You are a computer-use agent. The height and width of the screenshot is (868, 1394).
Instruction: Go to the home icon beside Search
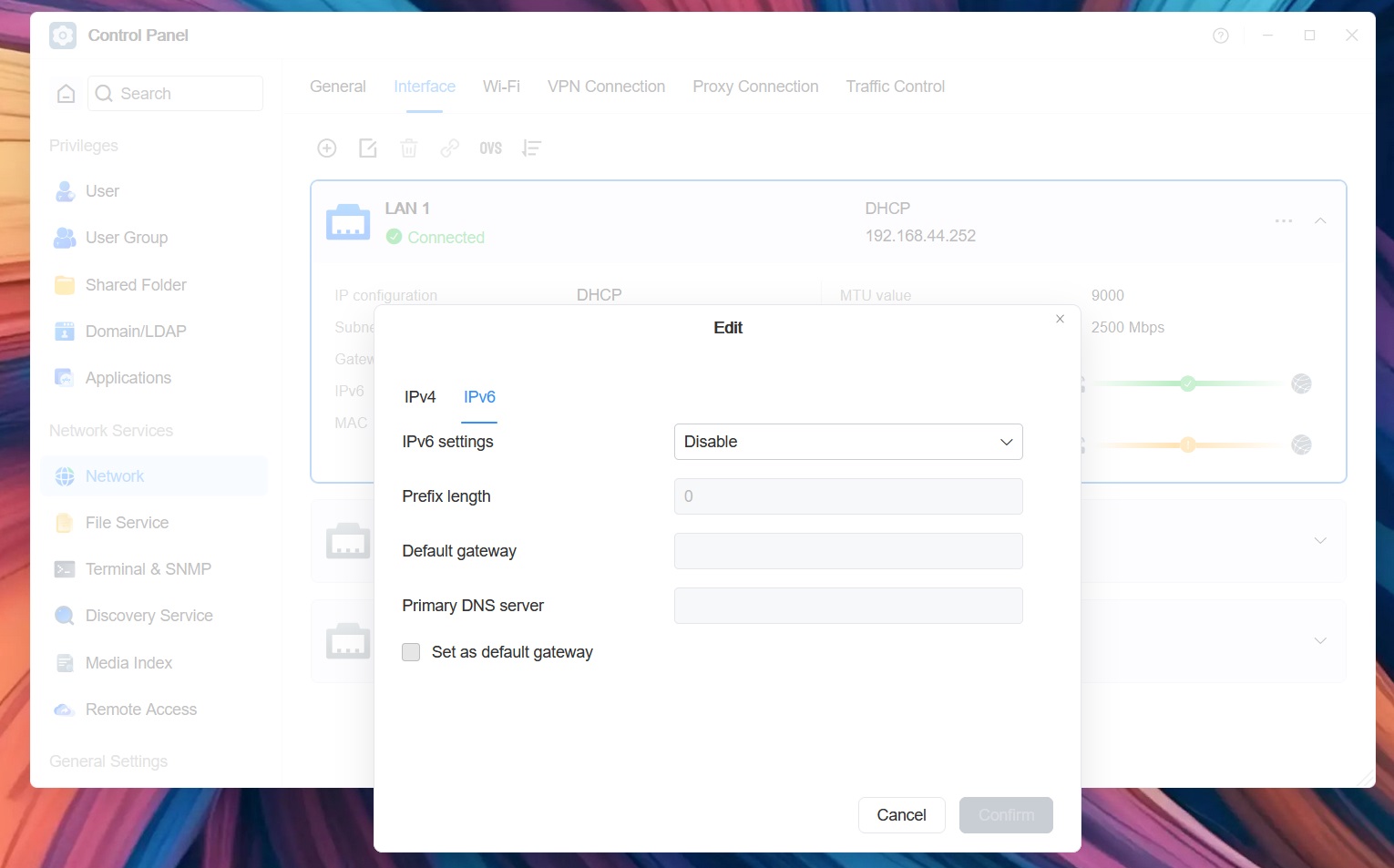point(66,94)
